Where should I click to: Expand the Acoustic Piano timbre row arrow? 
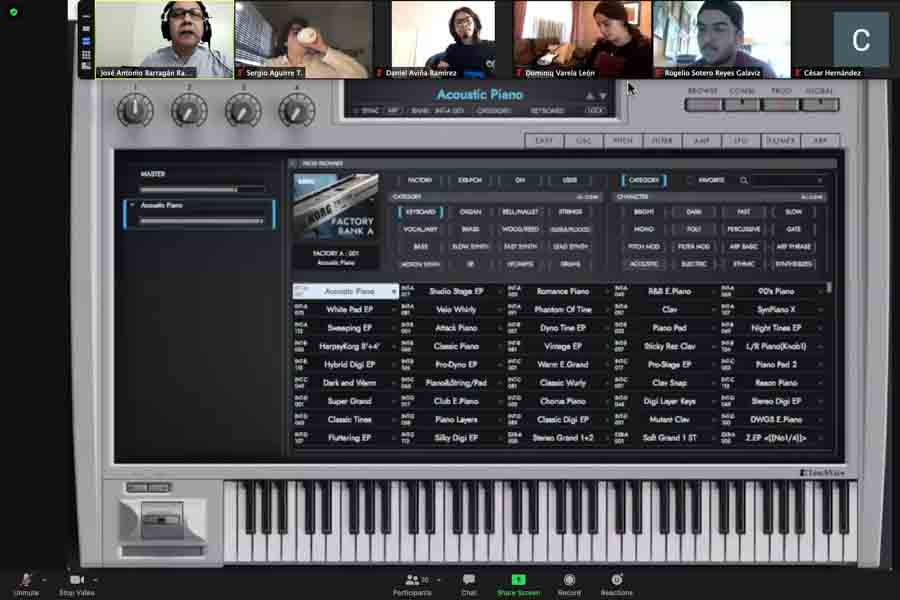133,205
